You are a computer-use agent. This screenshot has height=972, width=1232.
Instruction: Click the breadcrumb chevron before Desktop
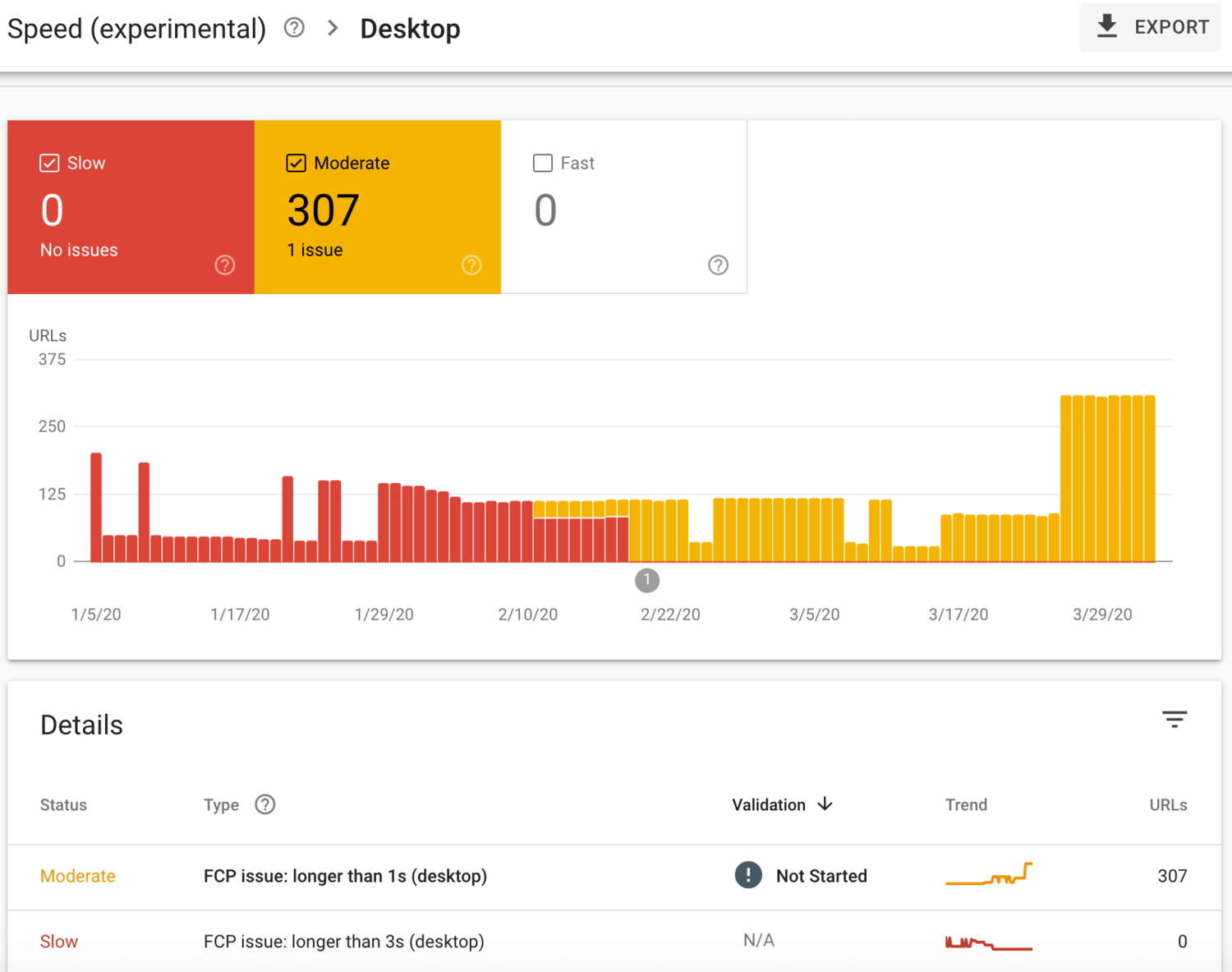coord(333,28)
